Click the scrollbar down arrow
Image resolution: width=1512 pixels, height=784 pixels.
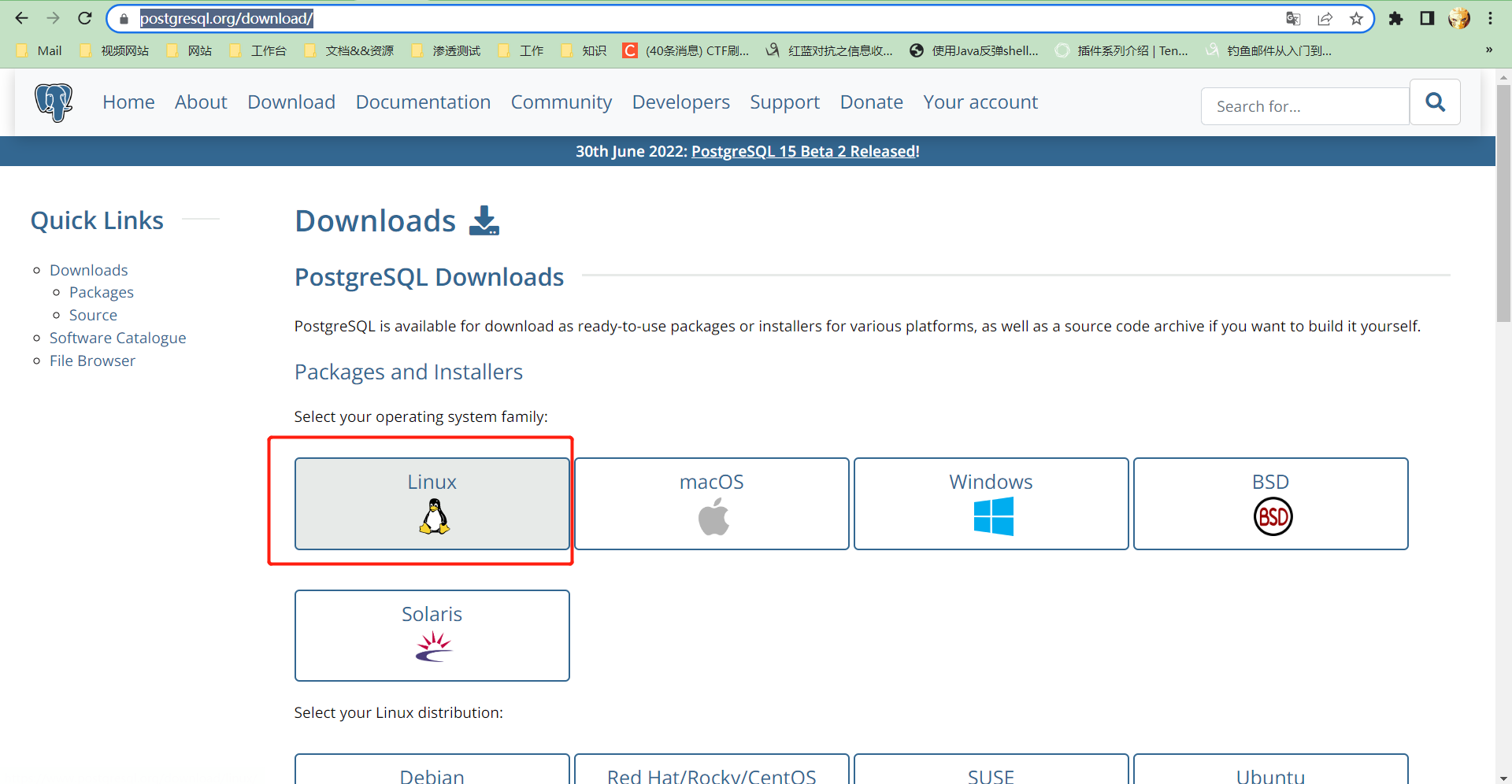pos(1503,778)
